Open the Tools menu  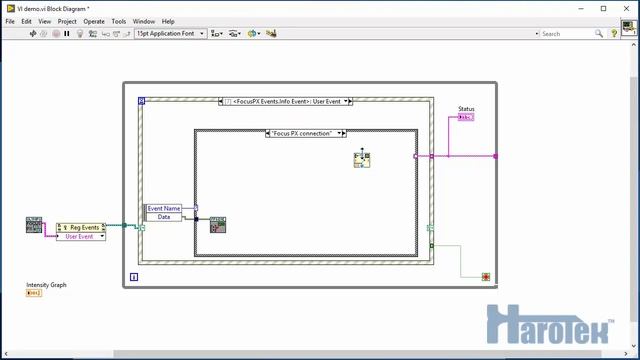click(119, 21)
